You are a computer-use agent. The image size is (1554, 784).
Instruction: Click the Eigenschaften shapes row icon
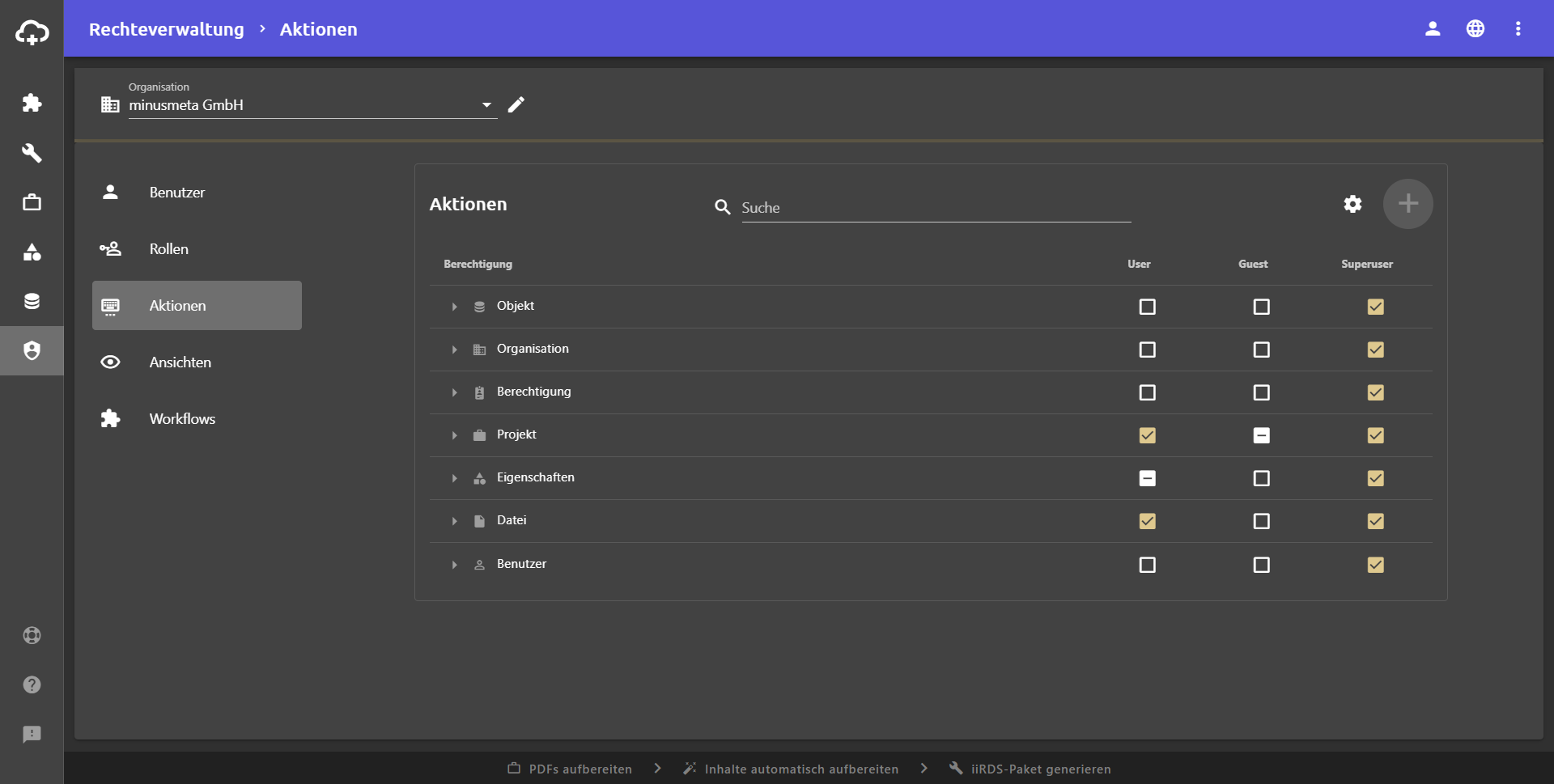tap(479, 478)
